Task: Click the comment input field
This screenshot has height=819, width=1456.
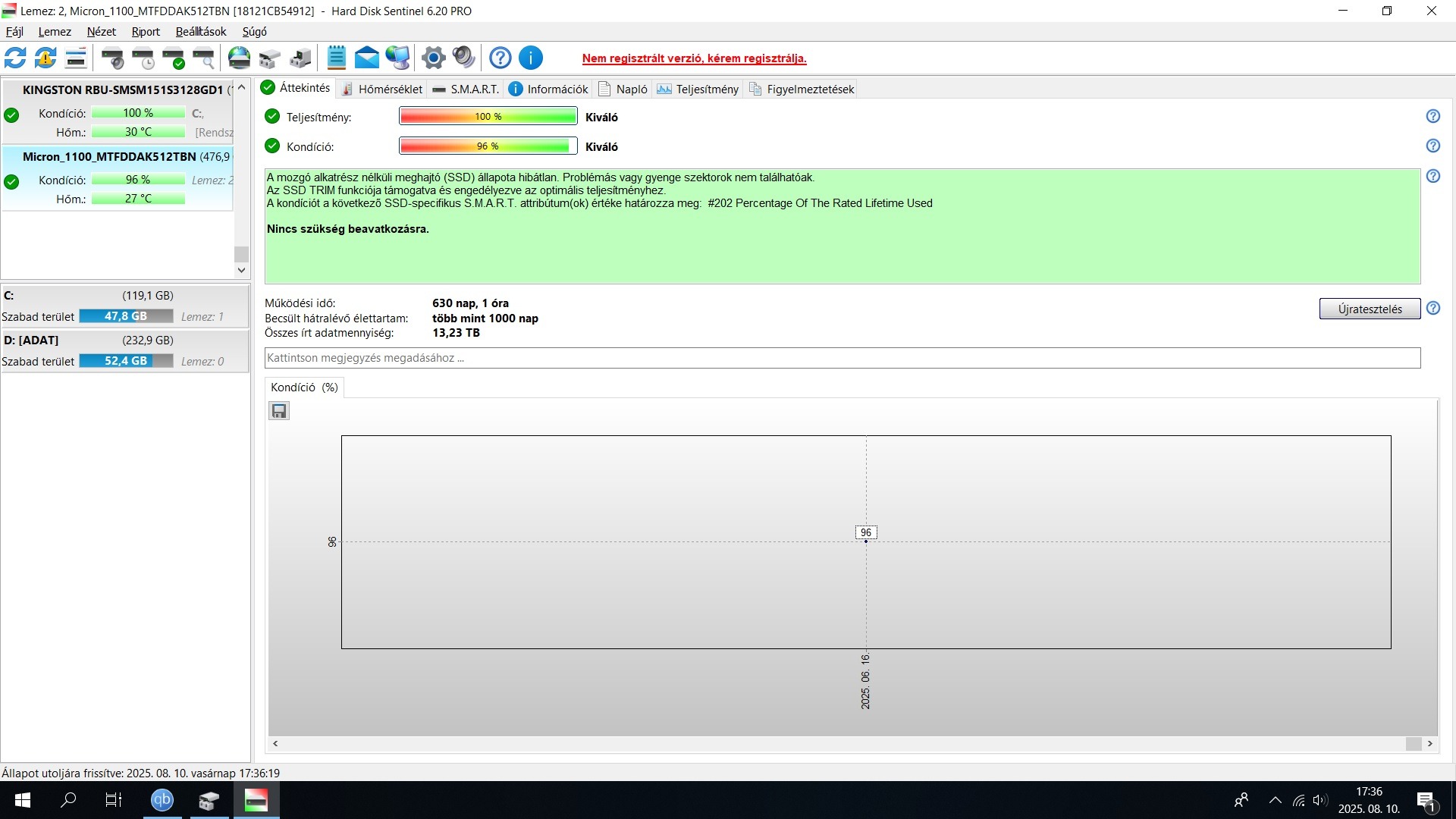Action: click(x=842, y=358)
